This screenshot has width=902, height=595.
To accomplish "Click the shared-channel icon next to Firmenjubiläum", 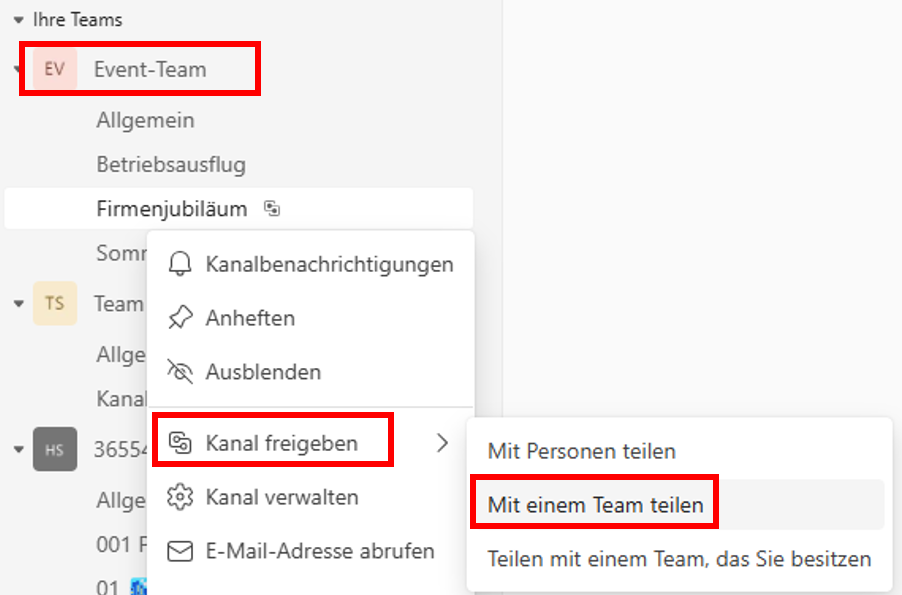I will click(x=272, y=208).
